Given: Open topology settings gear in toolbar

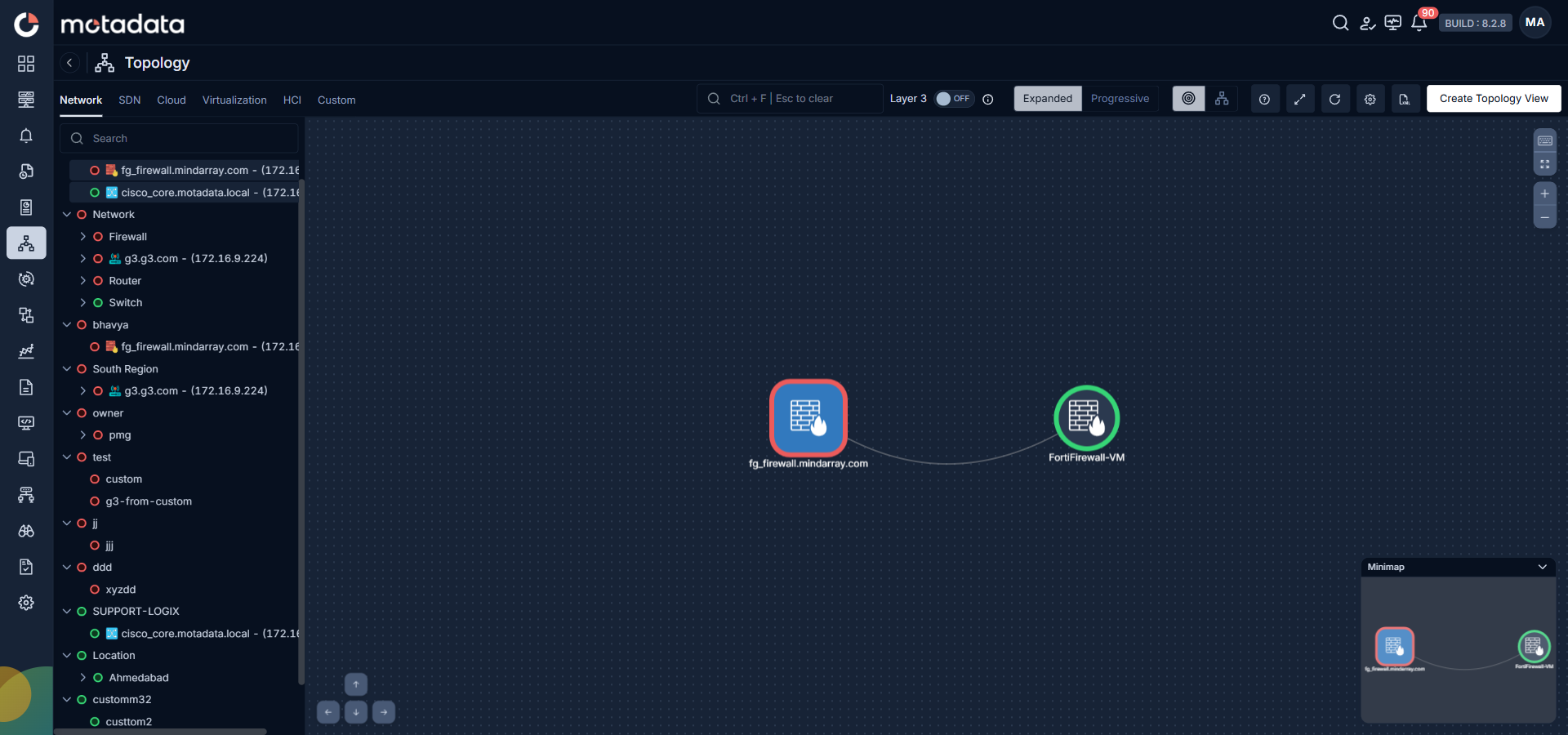Looking at the screenshot, I should [1370, 99].
